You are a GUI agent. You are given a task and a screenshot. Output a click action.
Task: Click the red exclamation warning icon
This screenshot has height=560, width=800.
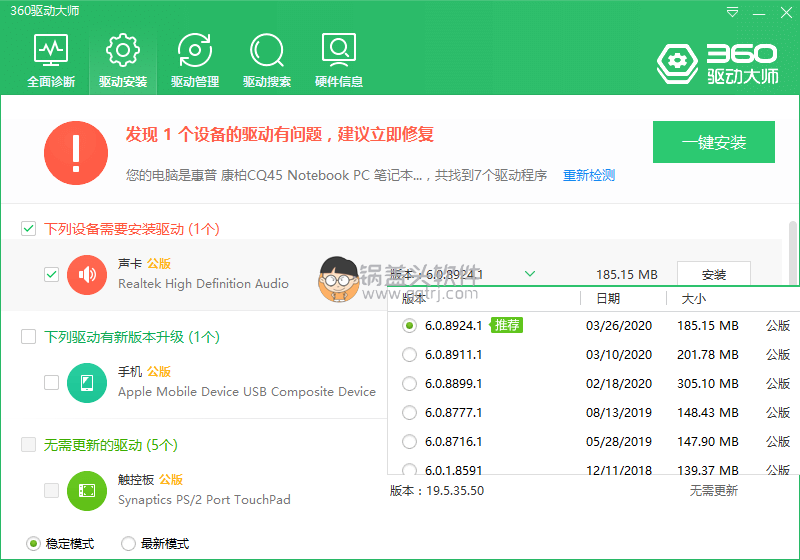point(76,153)
